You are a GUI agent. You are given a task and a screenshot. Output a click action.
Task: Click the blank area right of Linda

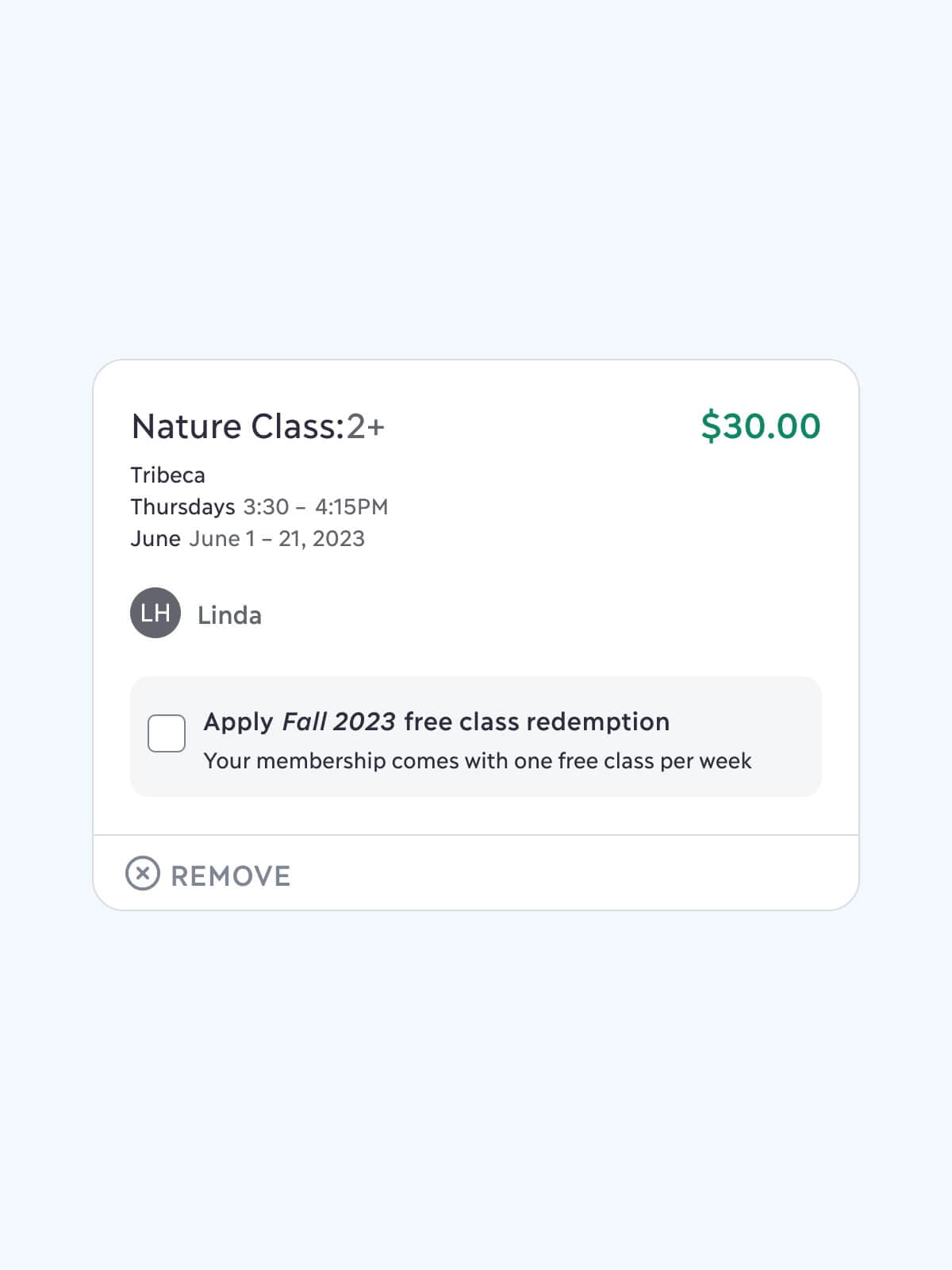click(x=539, y=615)
